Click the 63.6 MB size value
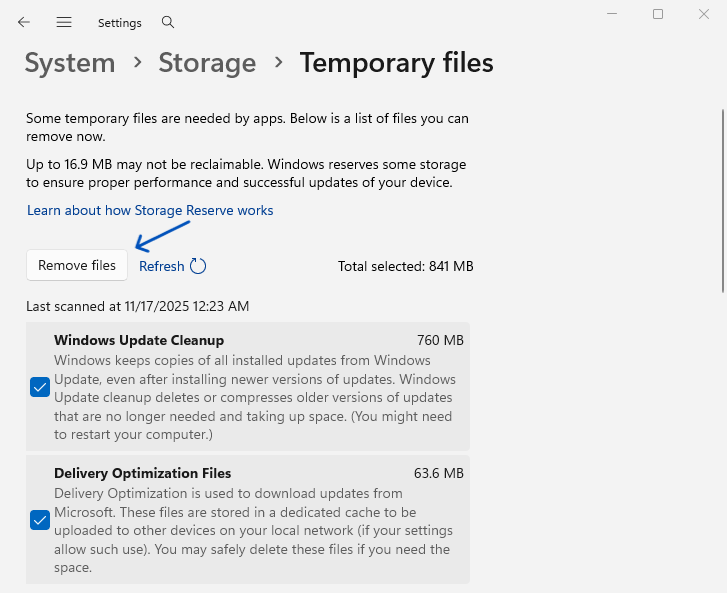Screen dimensions: 727x593 (439, 473)
